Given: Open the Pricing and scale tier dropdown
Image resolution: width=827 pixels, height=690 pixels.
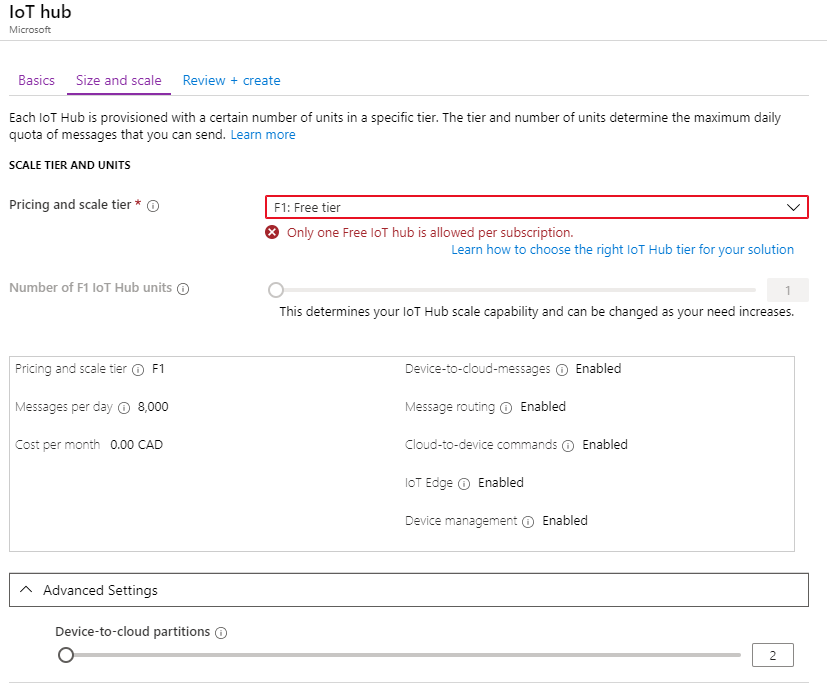Looking at the screenshot, I should [x=536, y=207].
